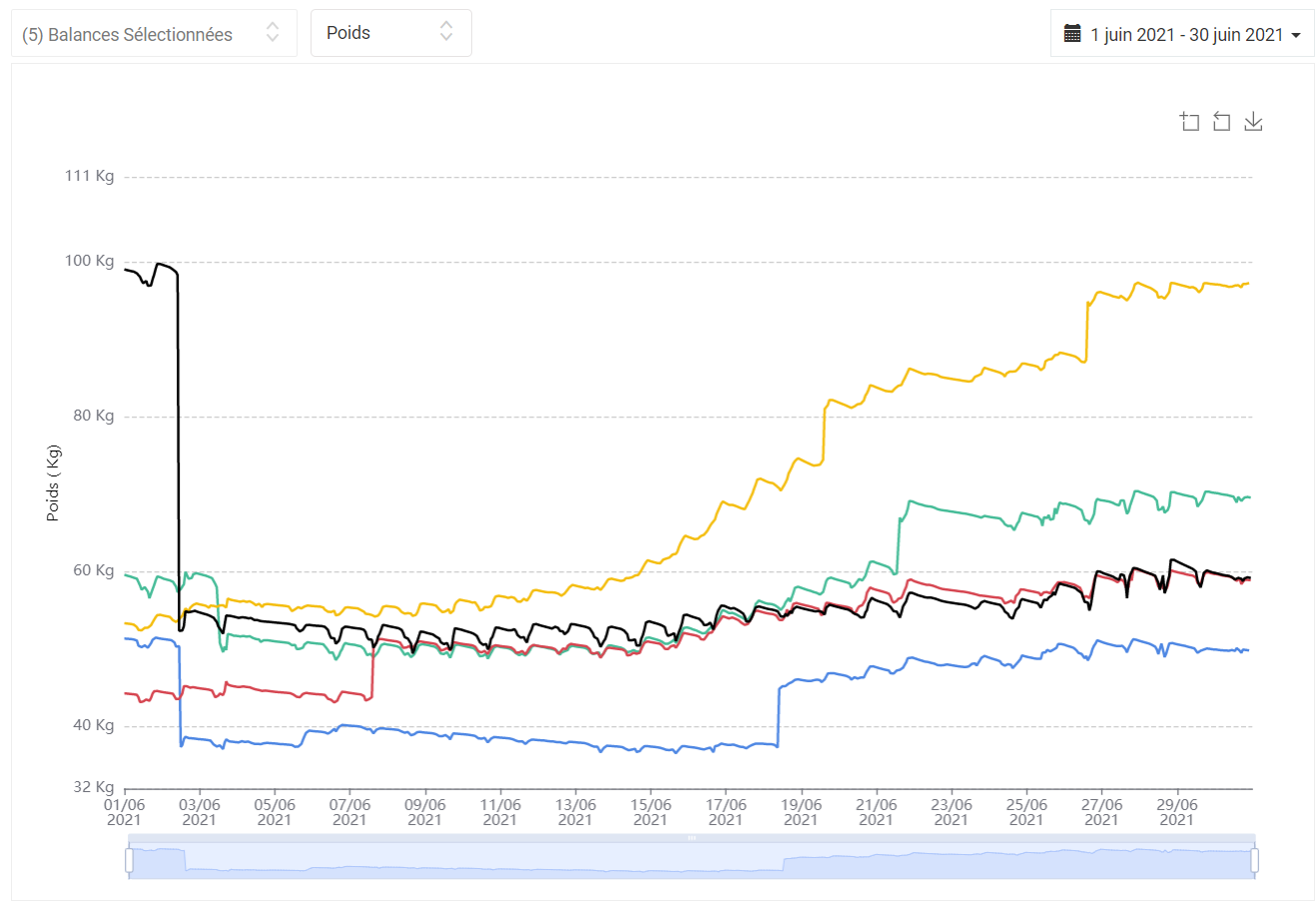This screenshot has width=1316, height=905.
Task: Download the chart as image
Action: click(1253, 122)
